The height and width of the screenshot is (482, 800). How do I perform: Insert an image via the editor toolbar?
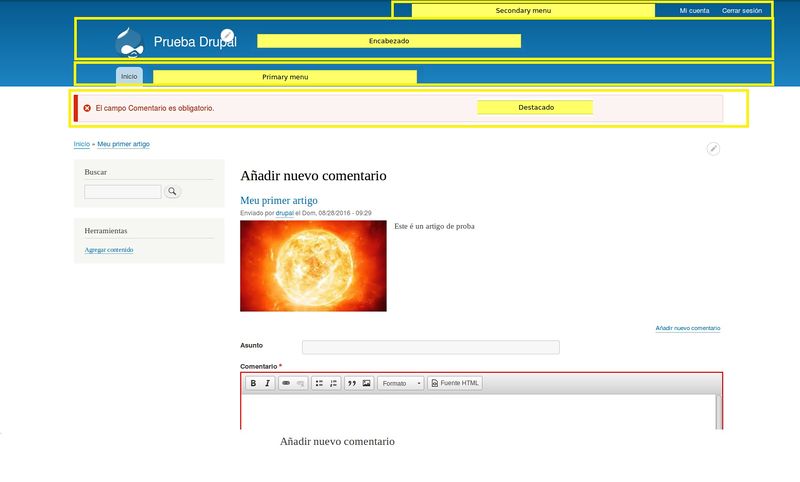point(366,383)
